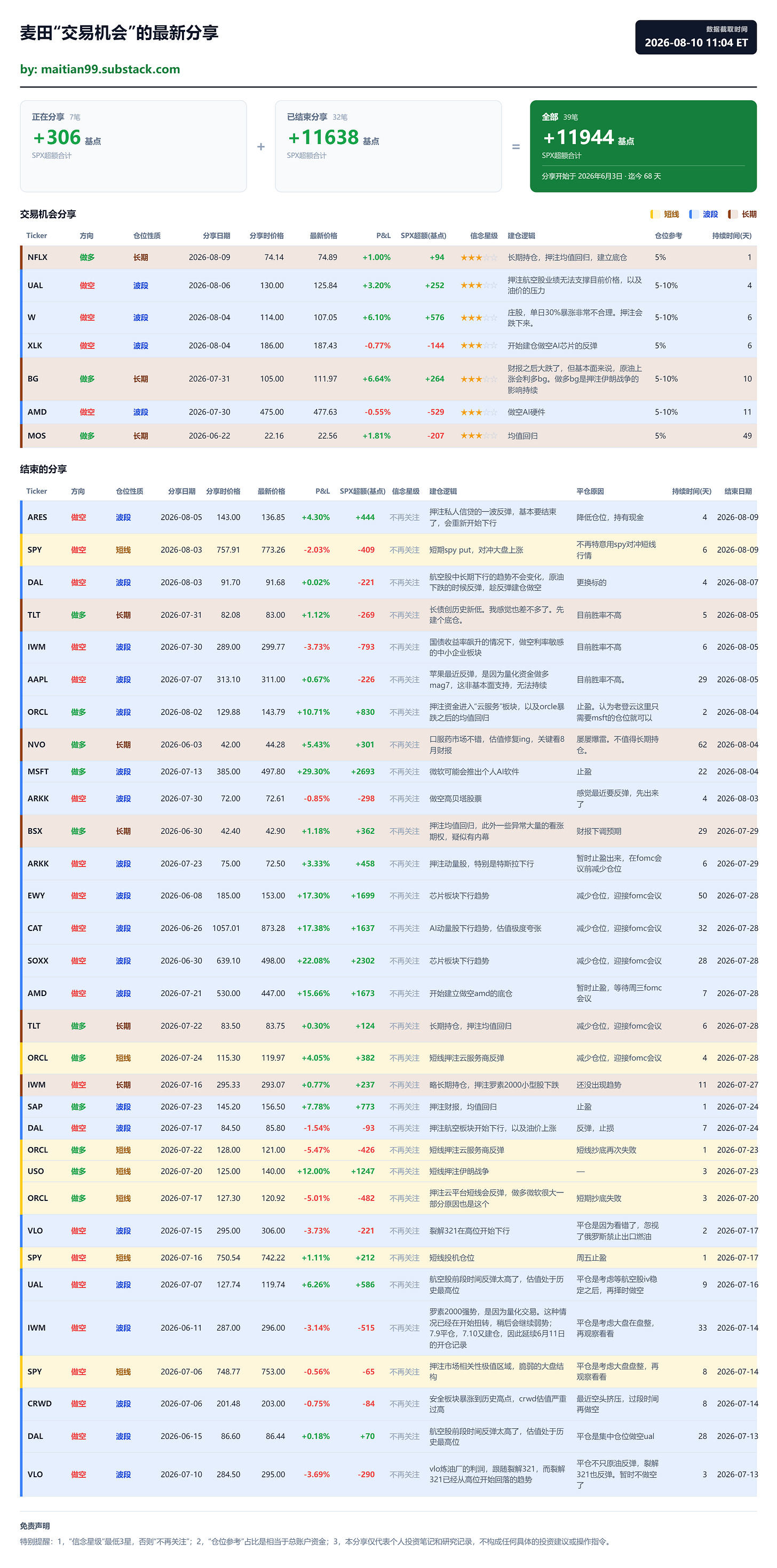Click the 降低仓位，持有现金 close reason
777x1568 pixels.
coord(610,518)
